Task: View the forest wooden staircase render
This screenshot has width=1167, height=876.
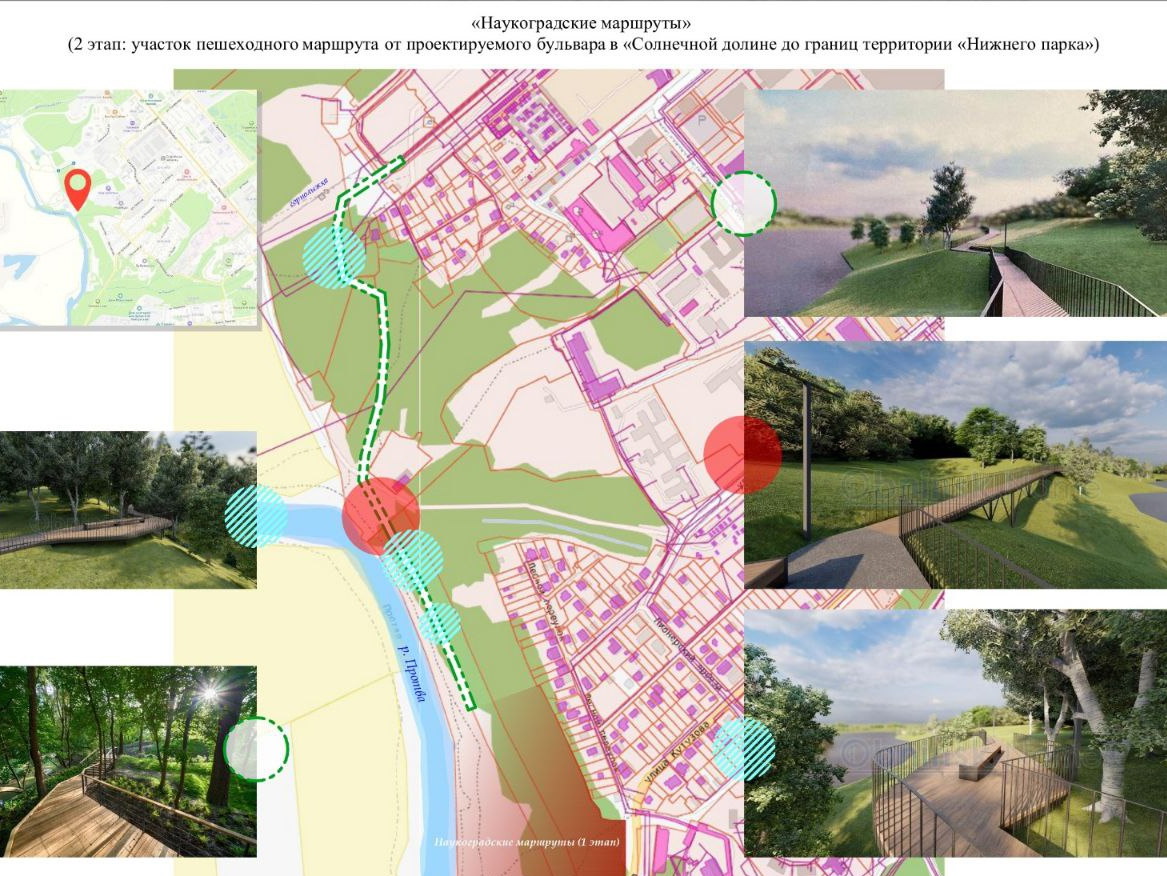Action: click(x=128, y=761)
